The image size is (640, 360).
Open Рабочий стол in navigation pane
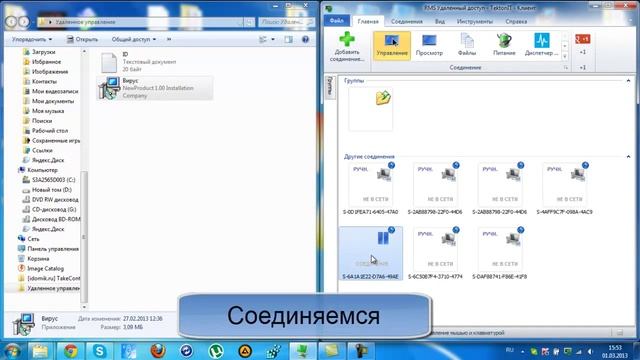coord(46,131)
